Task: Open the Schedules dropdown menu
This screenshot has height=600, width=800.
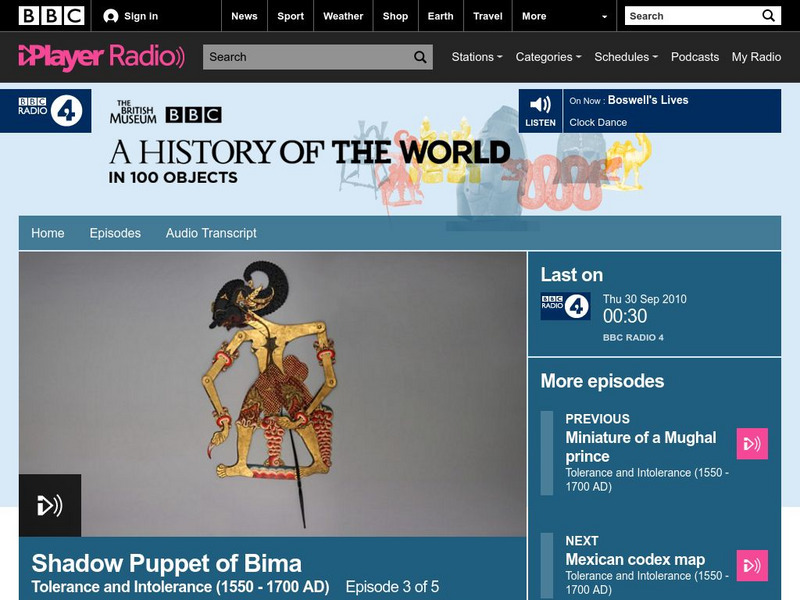Action: 626,57
